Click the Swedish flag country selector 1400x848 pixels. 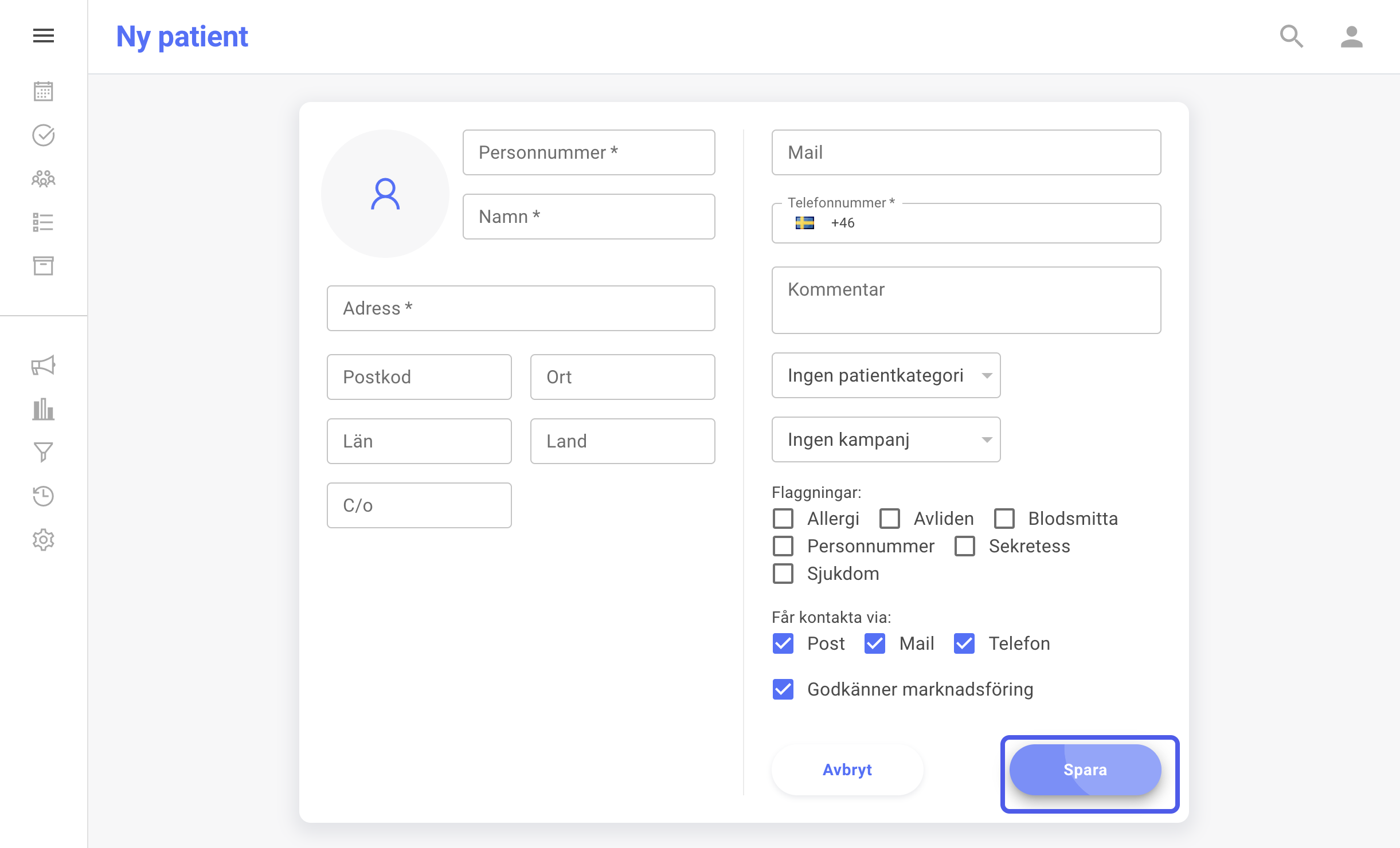tap(805, 223)
